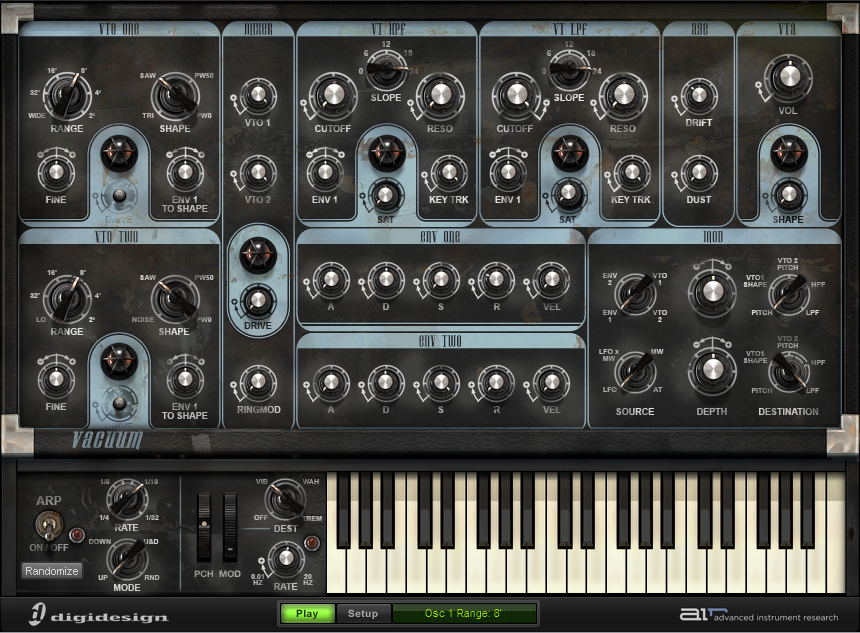Click the top mod SOURCE selector knob
860x633 pixels.
635,293
